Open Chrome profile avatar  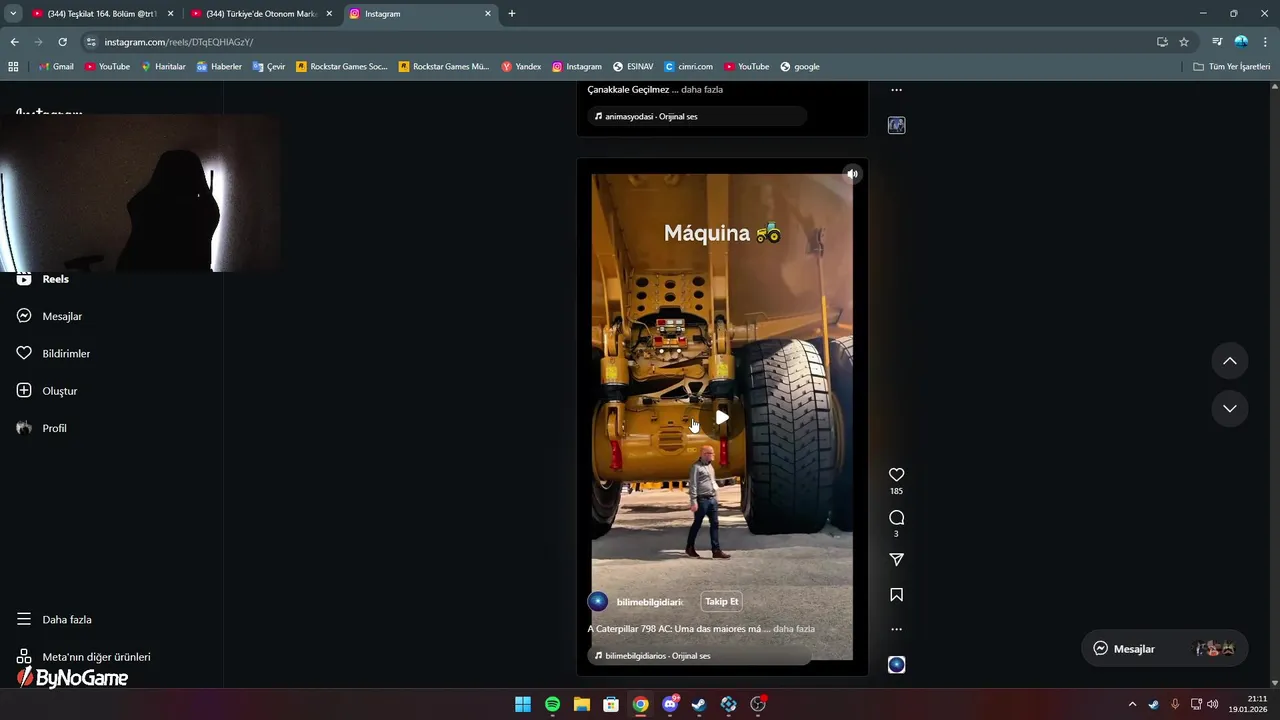coord(1241,42)
